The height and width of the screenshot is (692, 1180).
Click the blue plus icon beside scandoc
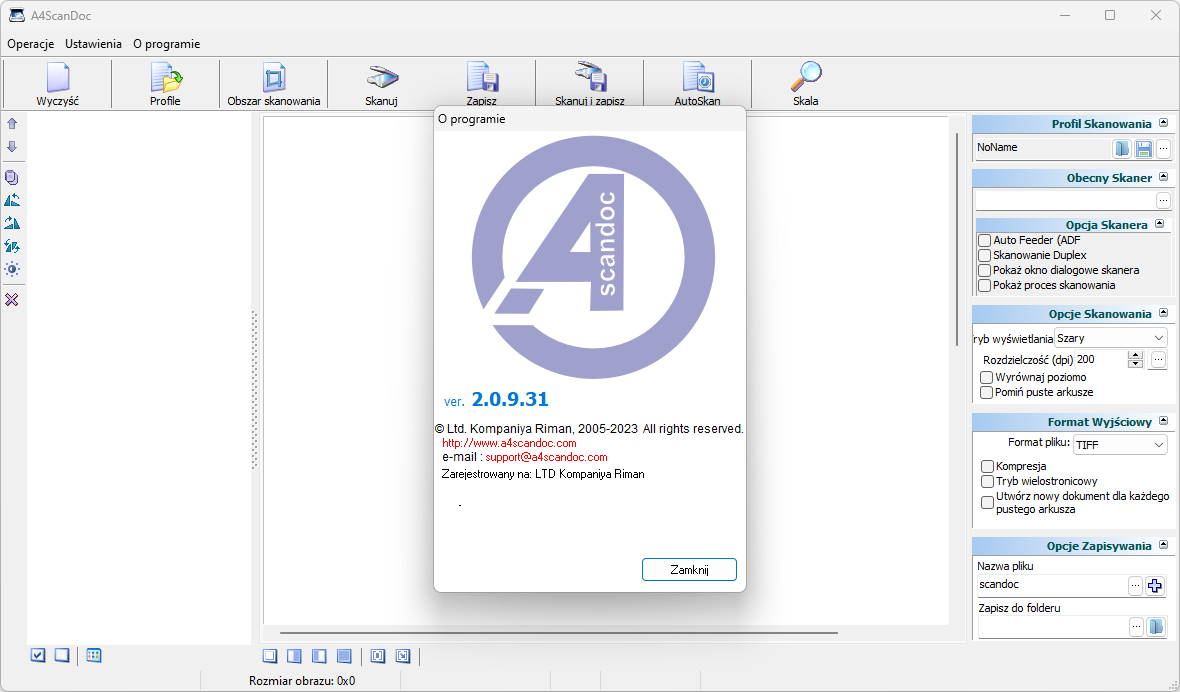click(x=1155, y=586)
